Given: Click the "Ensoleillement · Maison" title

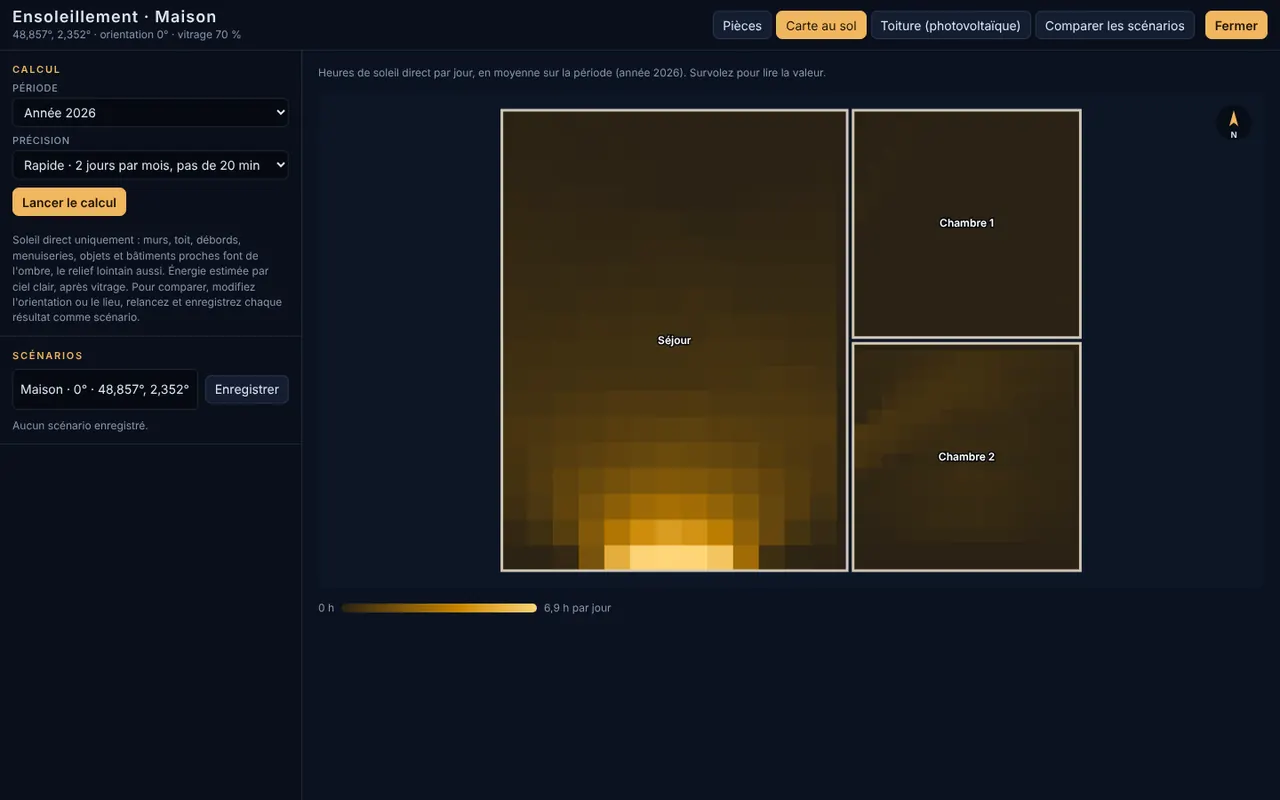Looking at the screenshot, I should click(114, 16).
